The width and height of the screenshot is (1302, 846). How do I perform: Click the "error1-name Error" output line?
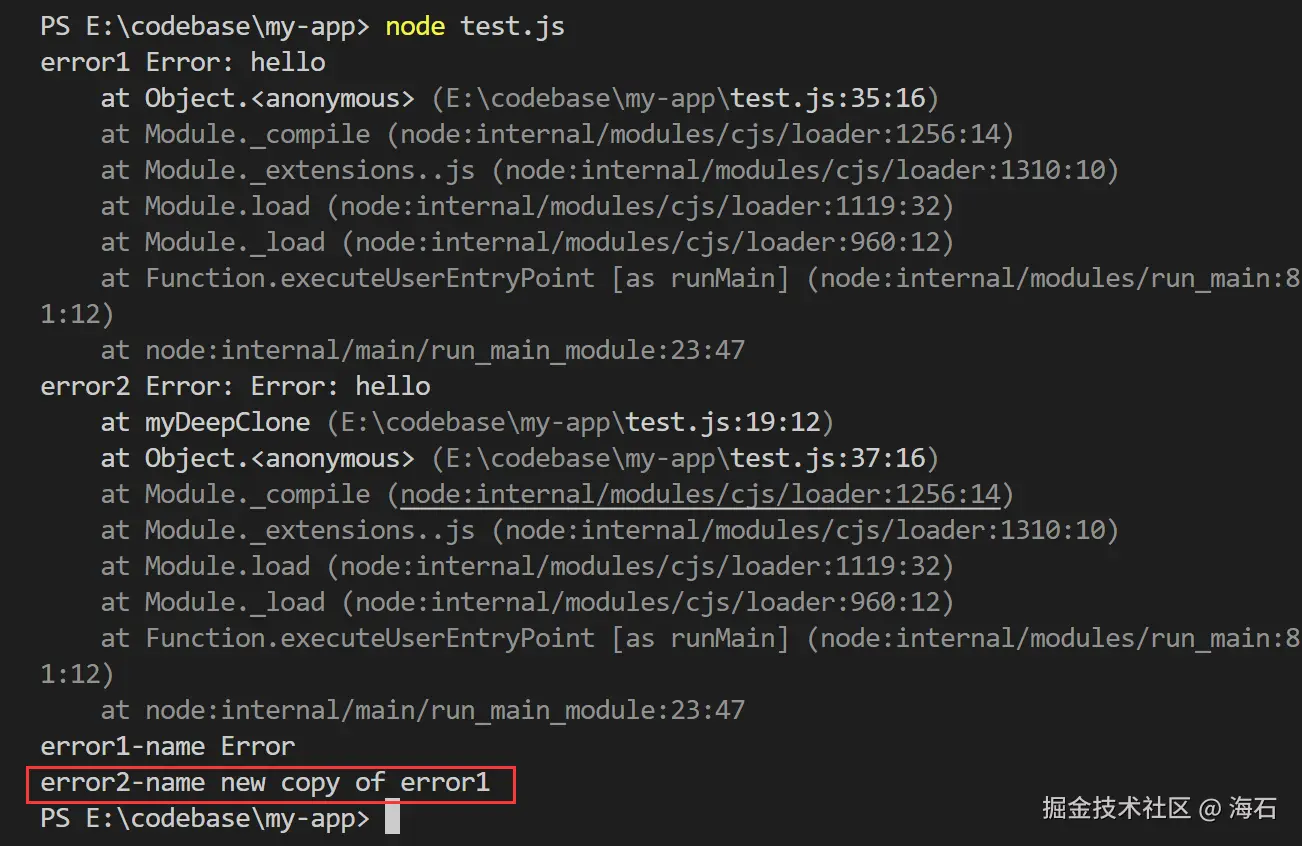(x=167, y=746)
